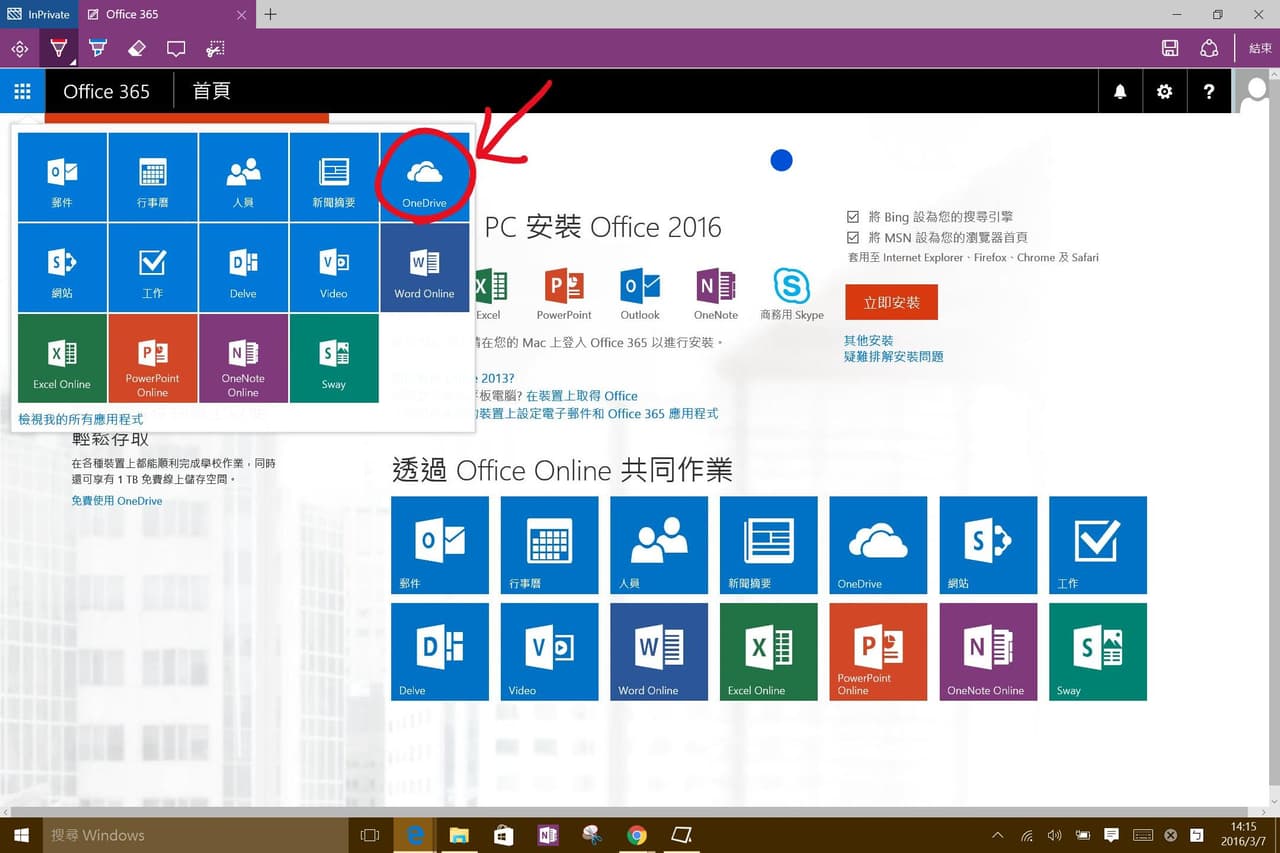1280x853 pixels.
Task: Open 行事曆 tile in the app launcher panel
Action: [153, 177]
